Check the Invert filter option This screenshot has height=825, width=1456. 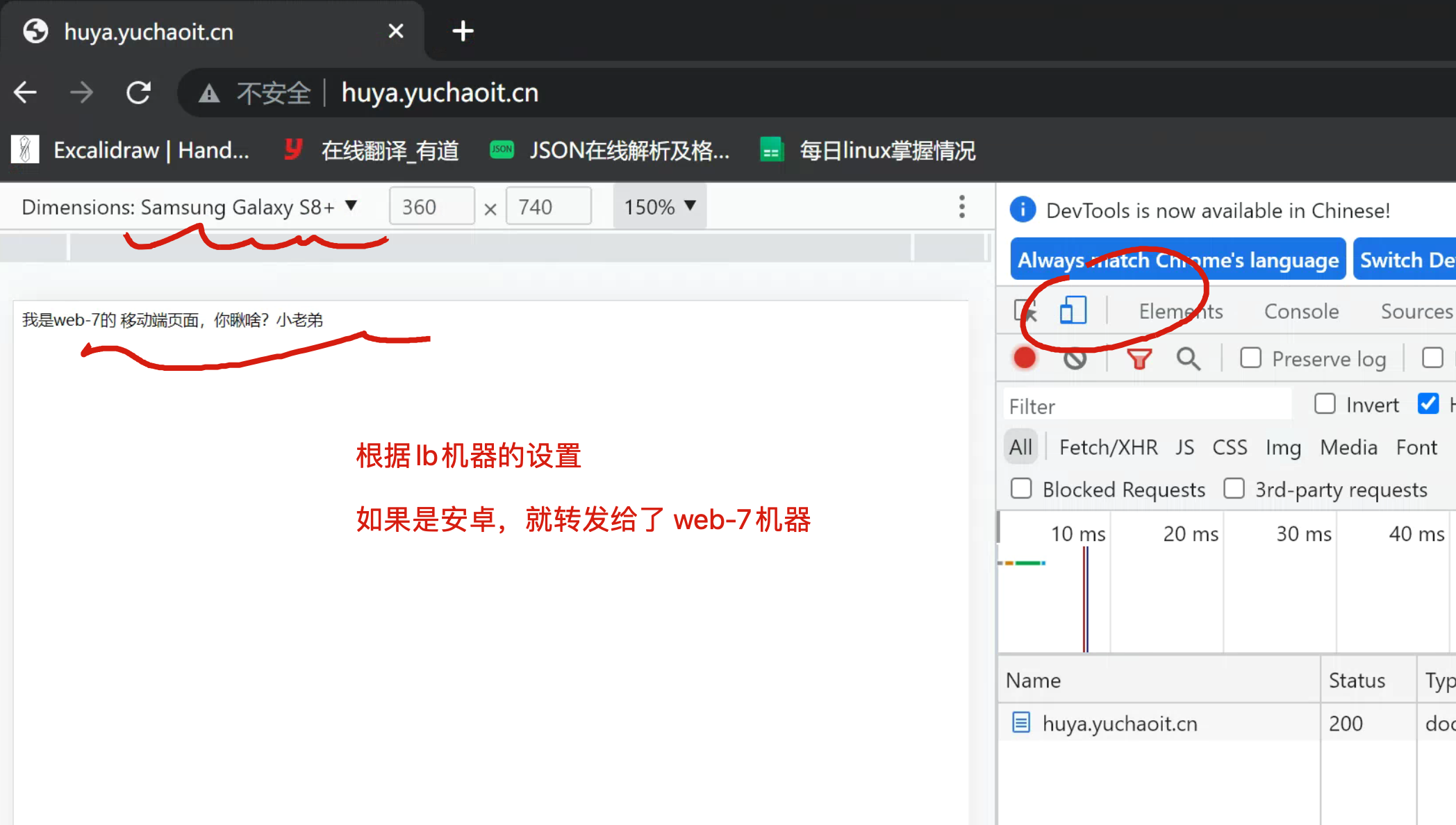1325,404
